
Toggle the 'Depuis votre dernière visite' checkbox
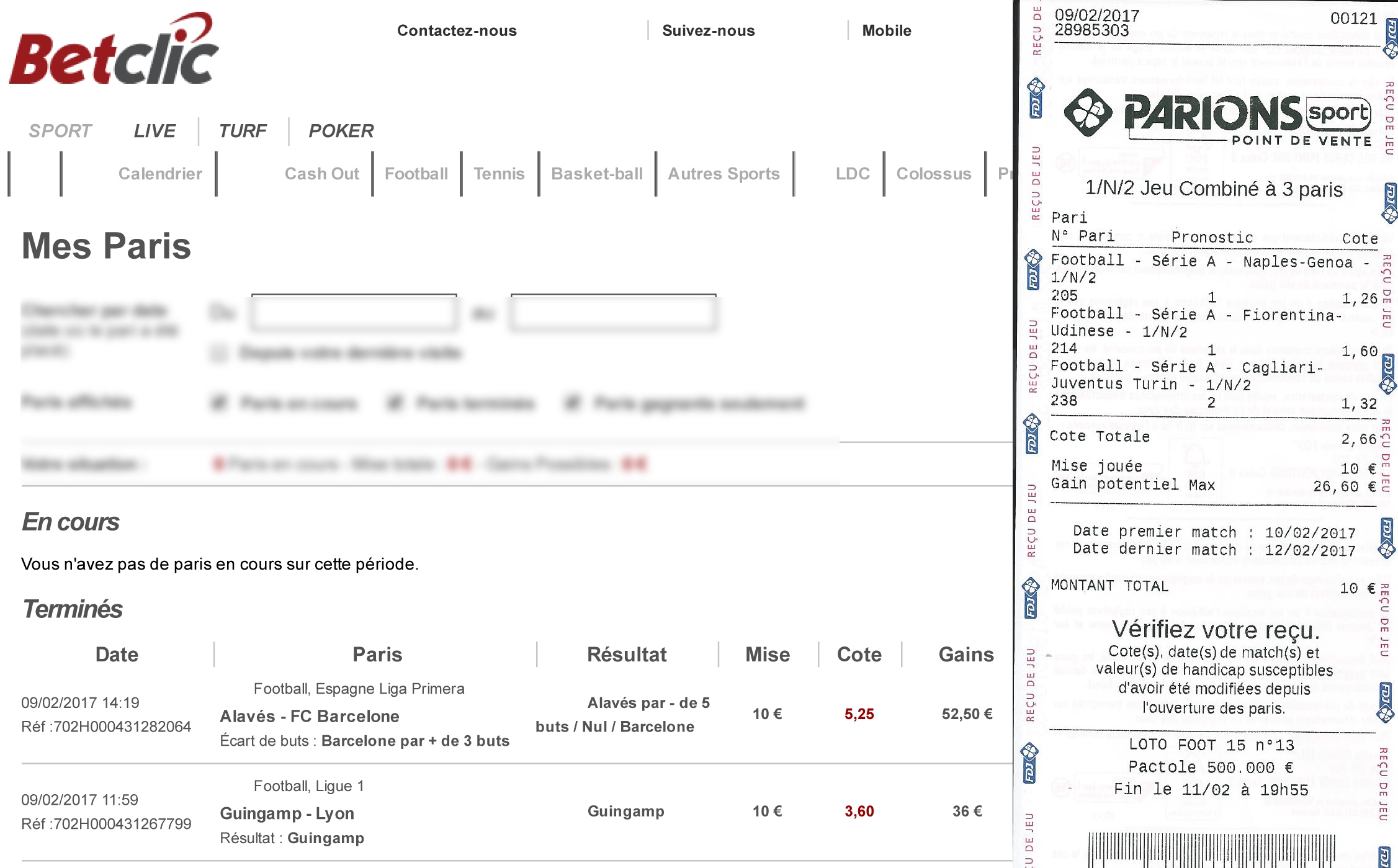pos(218,353)
